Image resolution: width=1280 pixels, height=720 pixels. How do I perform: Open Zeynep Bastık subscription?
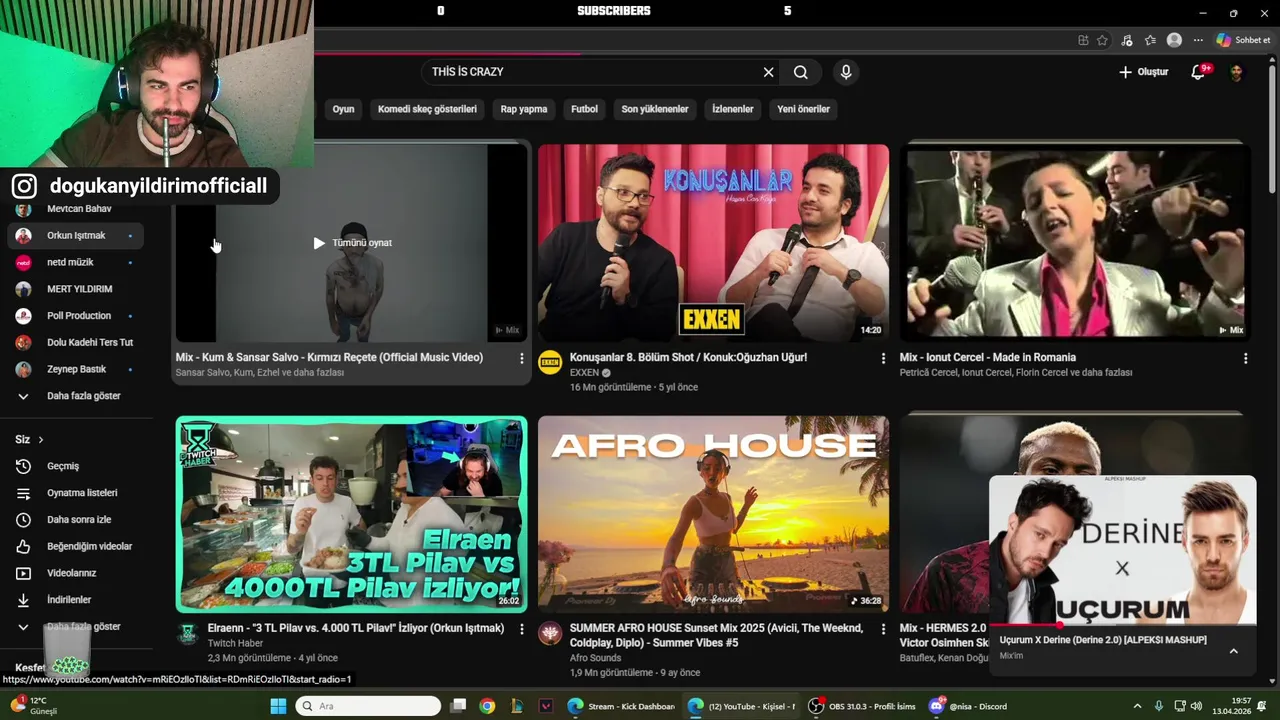tap(76, 369)
